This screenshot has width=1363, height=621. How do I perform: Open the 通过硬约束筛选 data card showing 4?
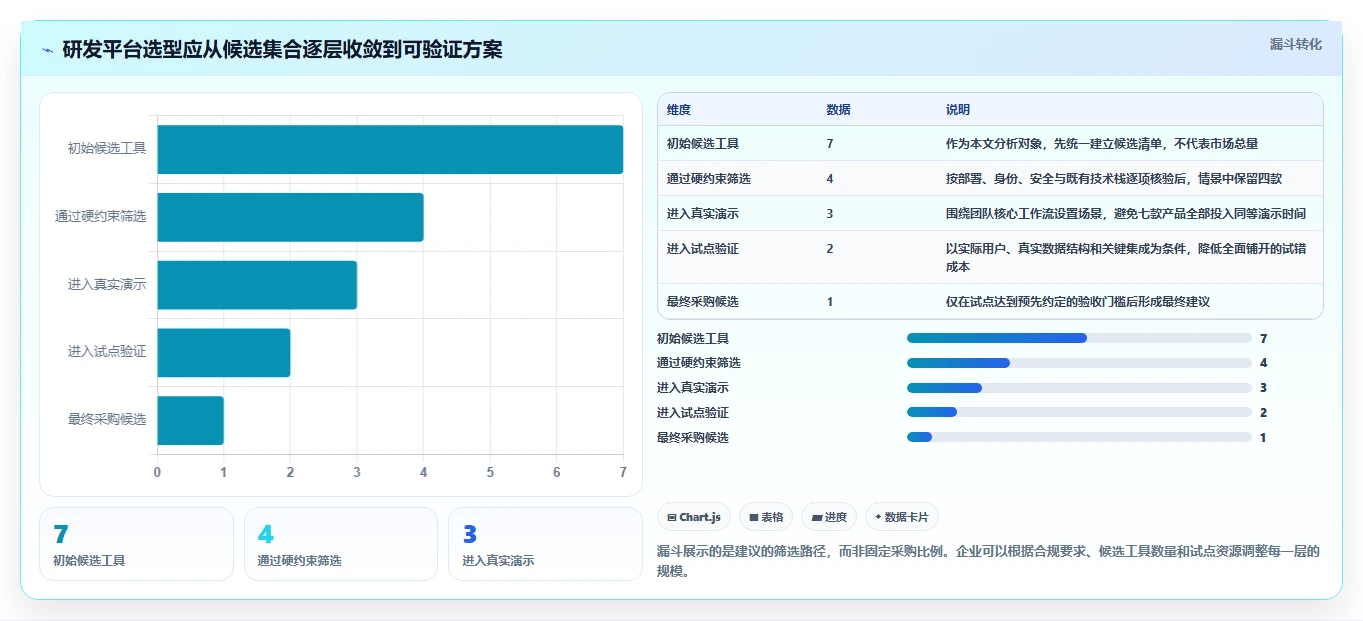coord(341,544)
